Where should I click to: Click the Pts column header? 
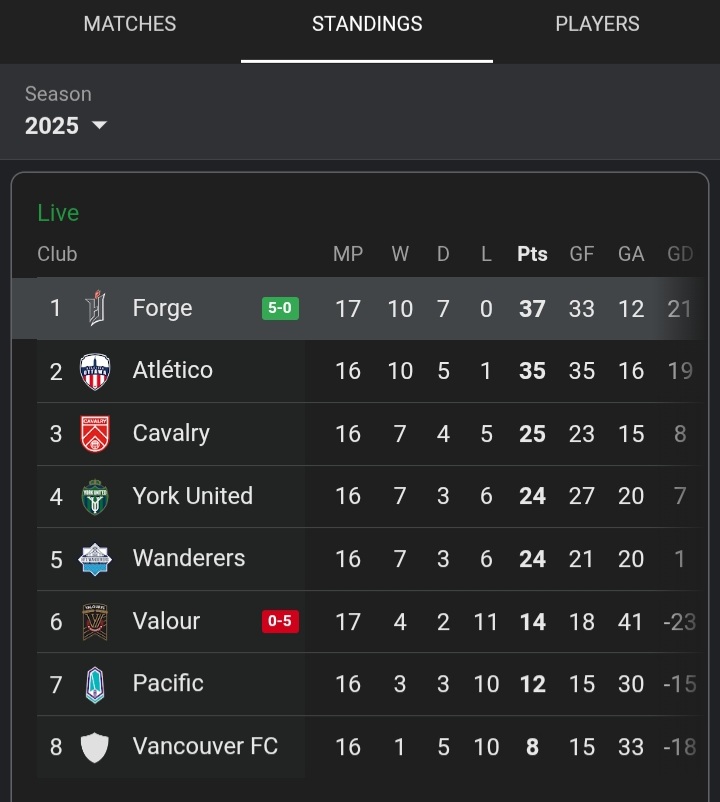(x=532, y=254)
